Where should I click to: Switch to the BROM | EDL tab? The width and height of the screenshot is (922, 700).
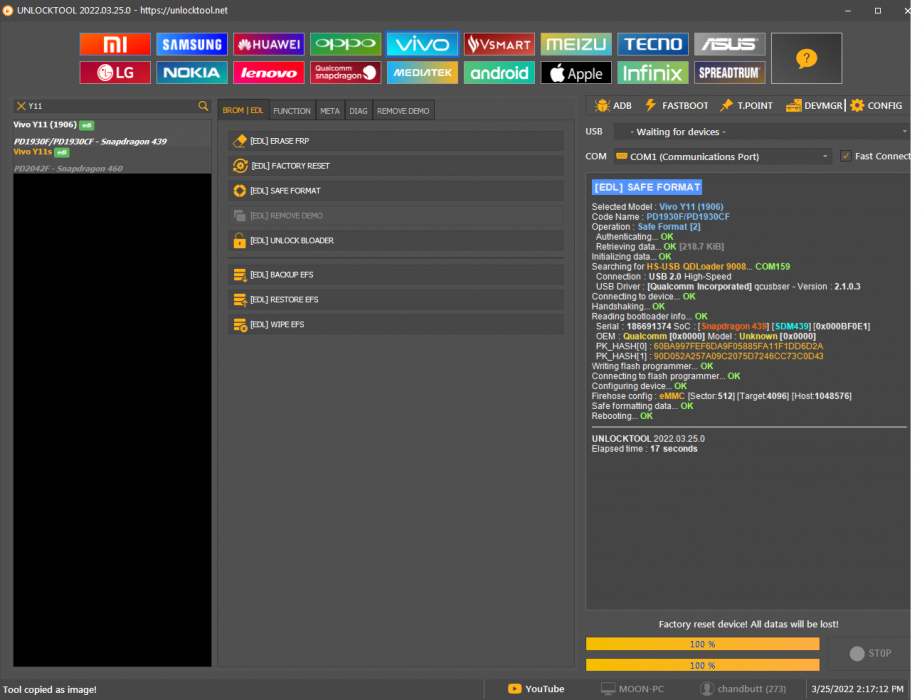243,111
